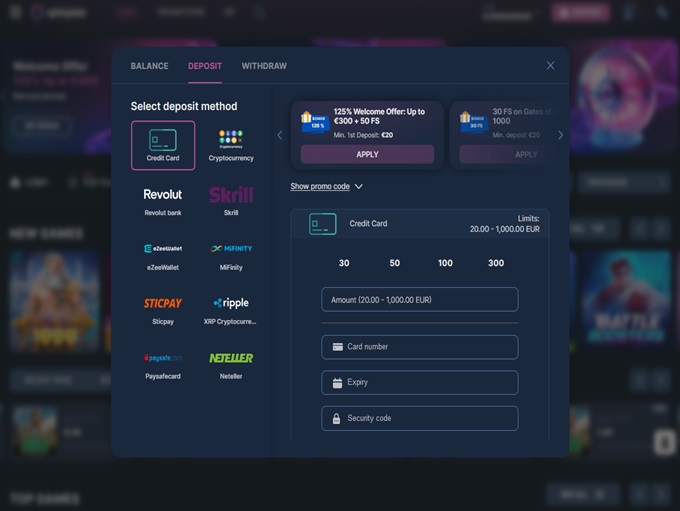The height and width of the screenshot is (511, 680).
Task: Select the 300 preset amount
Action: (x=496, y=263)
